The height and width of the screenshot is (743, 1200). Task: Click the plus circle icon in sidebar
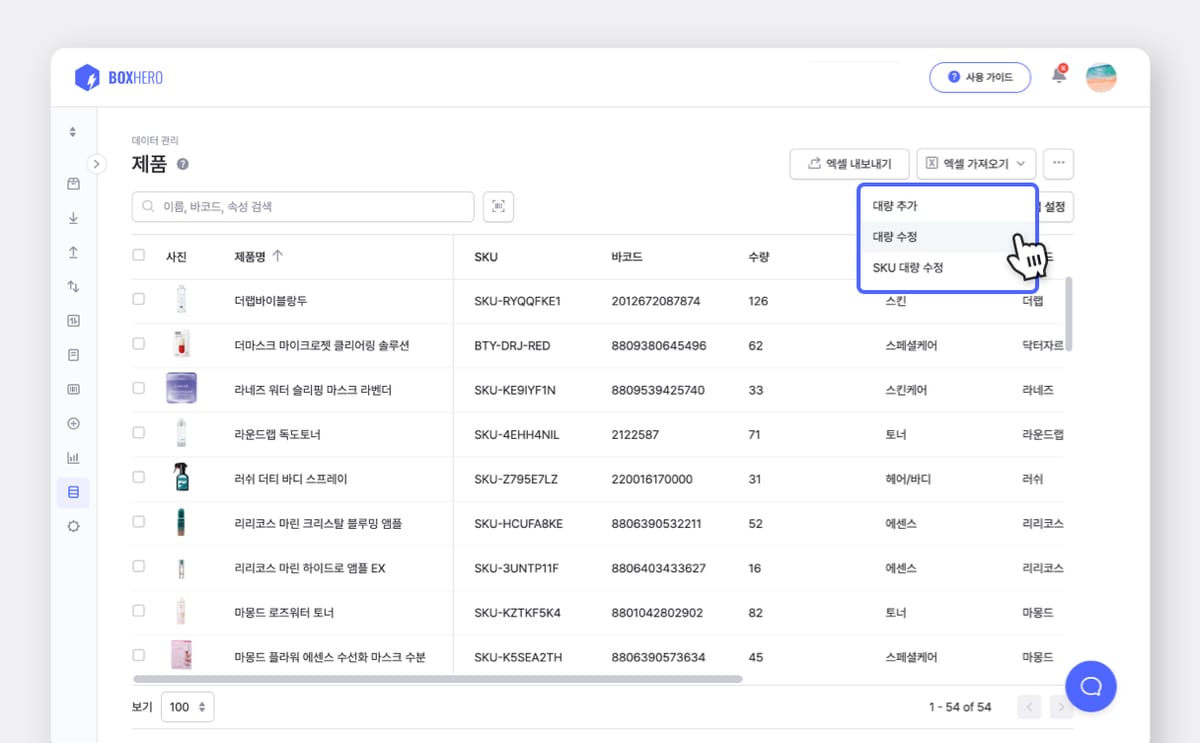click(x=73, y=423)
